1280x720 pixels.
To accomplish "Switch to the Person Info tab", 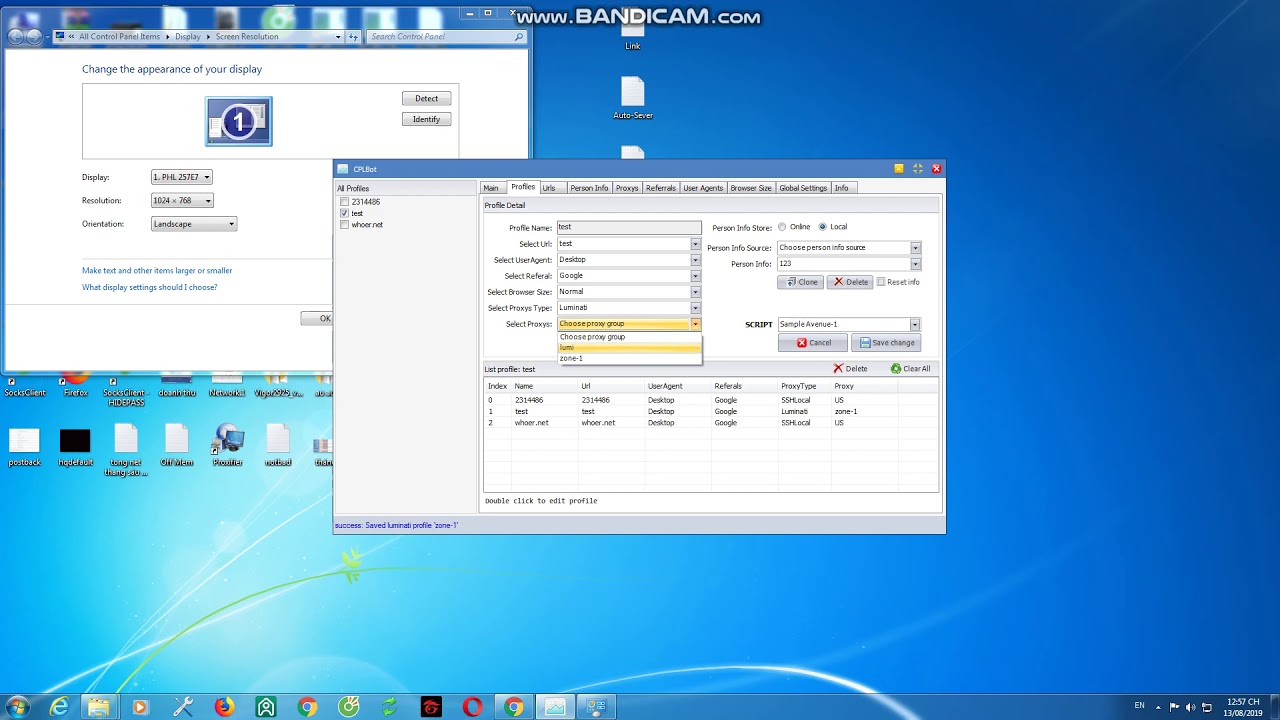I will pyautogui.click(x=589, y=188).
